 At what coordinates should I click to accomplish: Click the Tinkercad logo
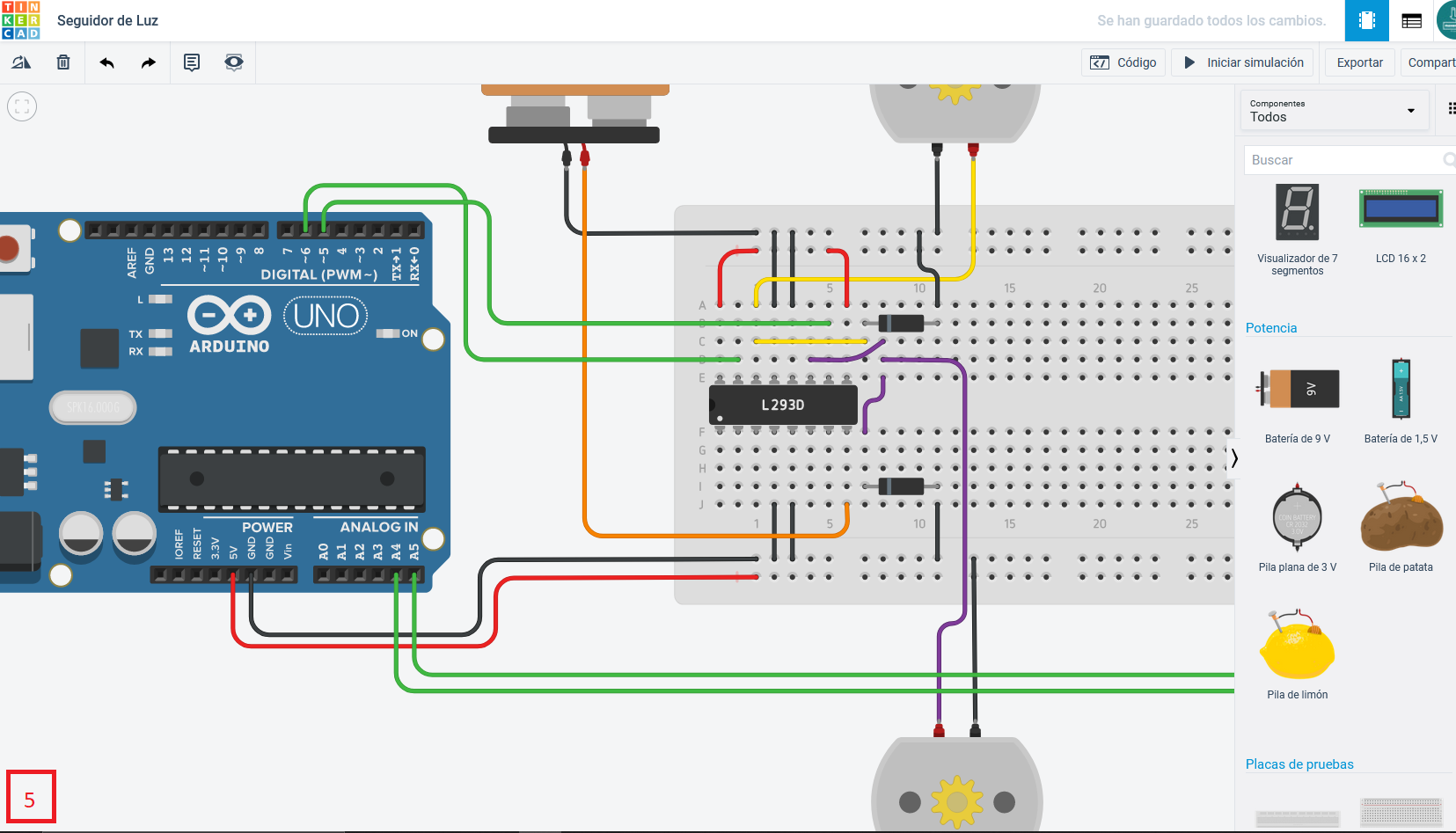click(20, 20)
